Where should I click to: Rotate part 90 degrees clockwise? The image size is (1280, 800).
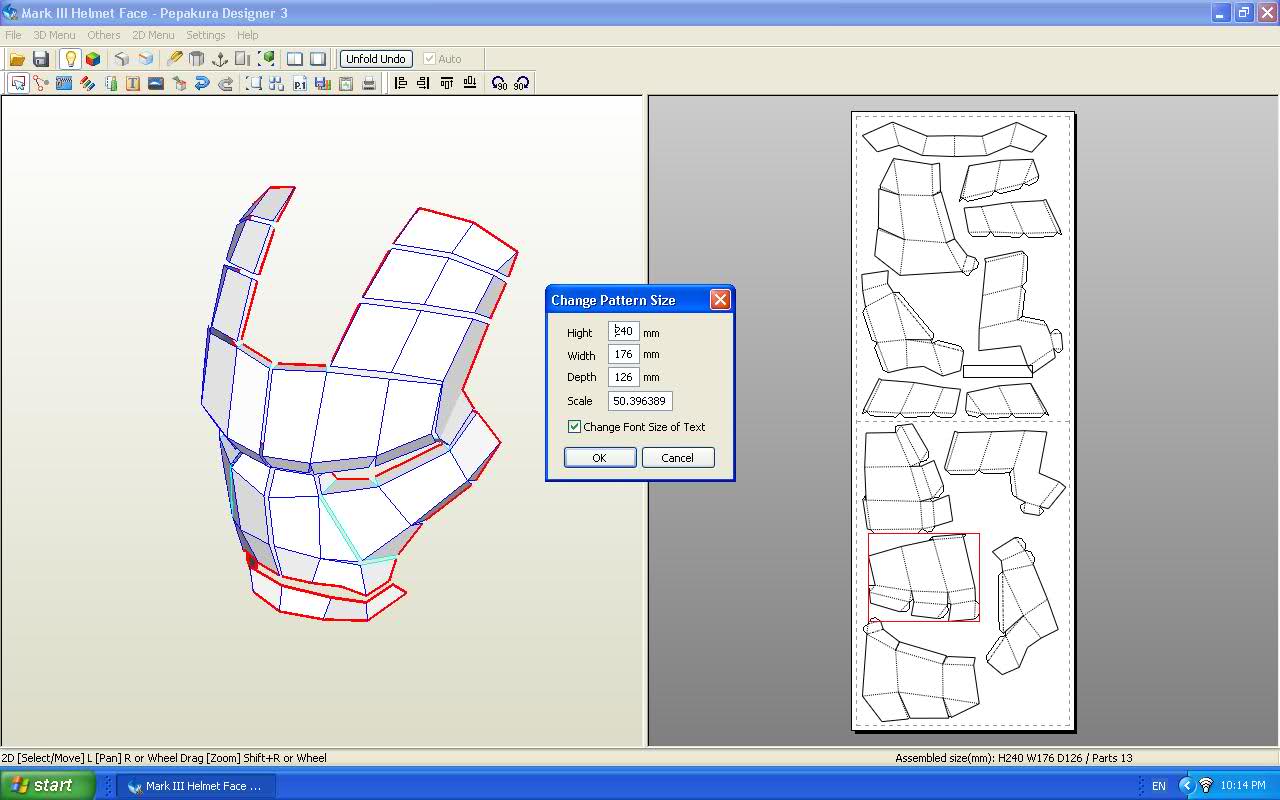point(521,84)
